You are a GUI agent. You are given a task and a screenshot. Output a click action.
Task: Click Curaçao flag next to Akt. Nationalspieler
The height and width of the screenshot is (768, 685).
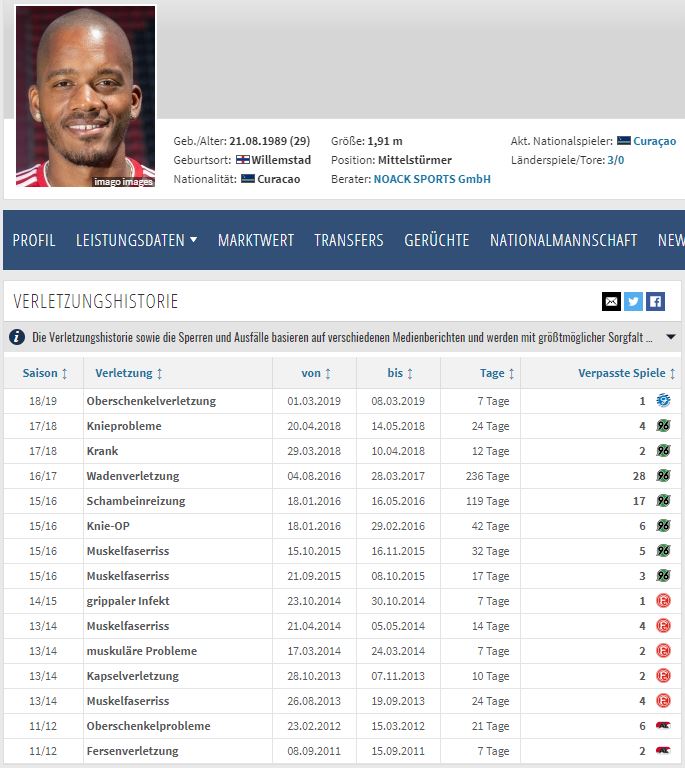point(623,141)
